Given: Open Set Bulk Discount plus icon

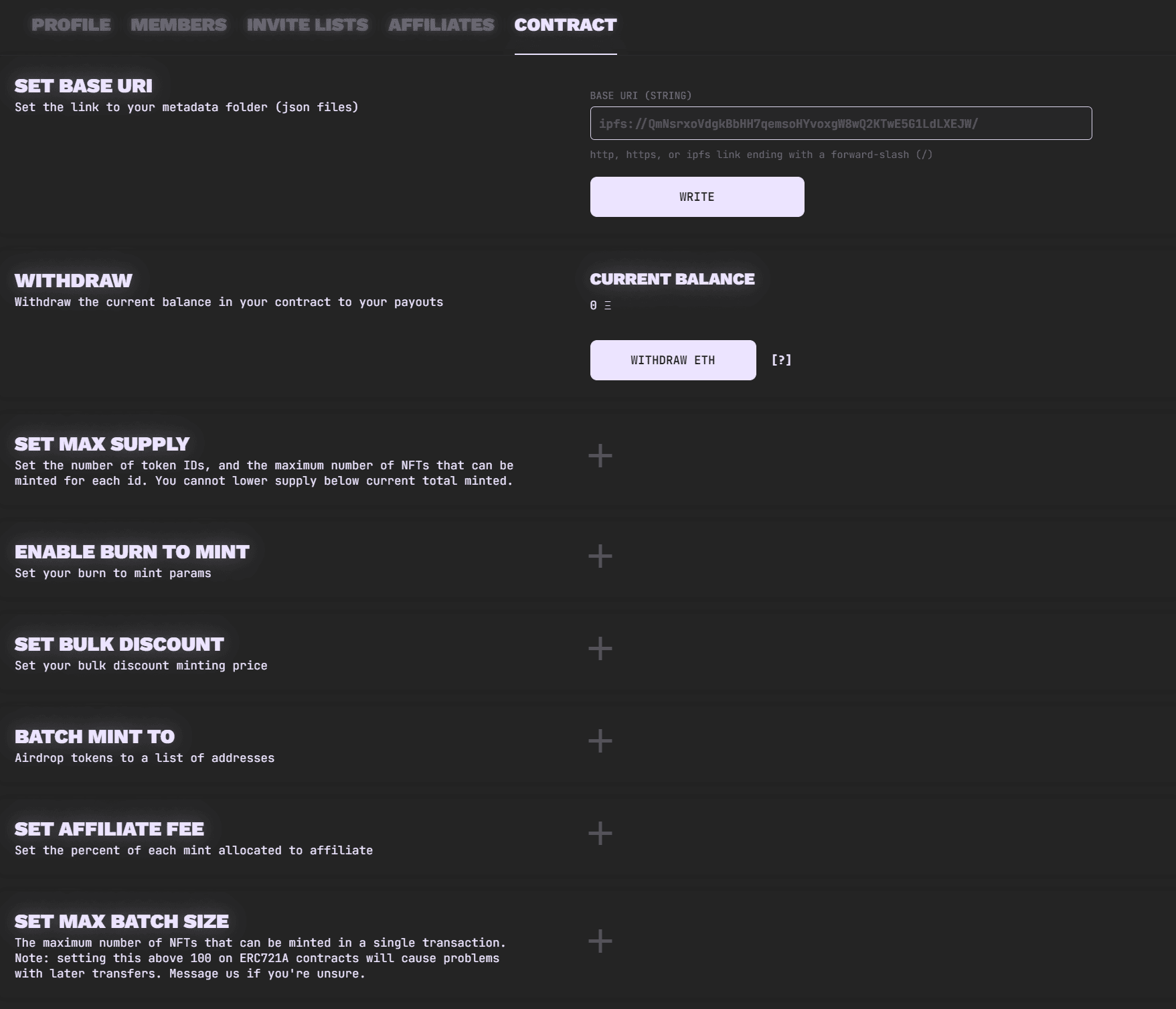Looking at the screenshot, I should (600, 649).
